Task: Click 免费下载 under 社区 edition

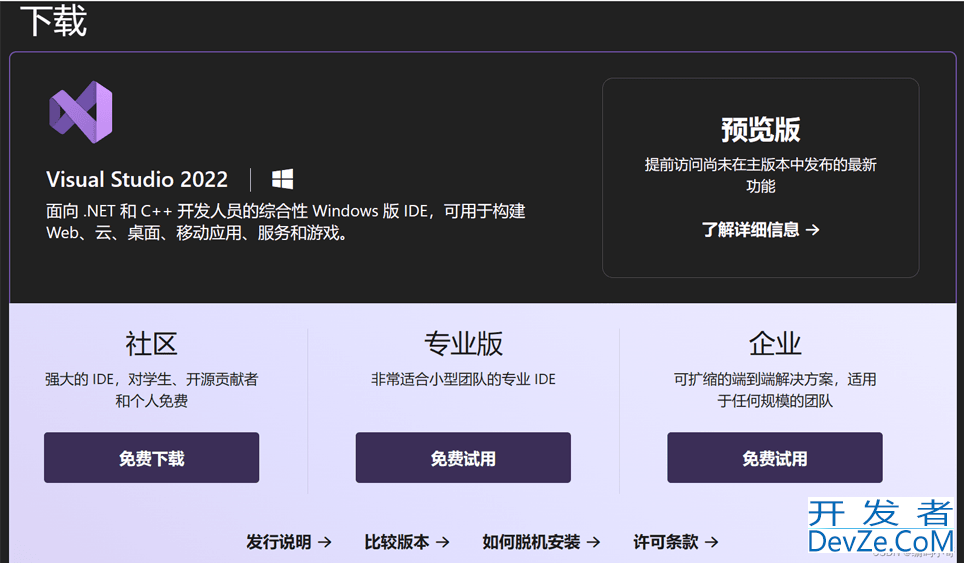Action: [x=151, y=457]
